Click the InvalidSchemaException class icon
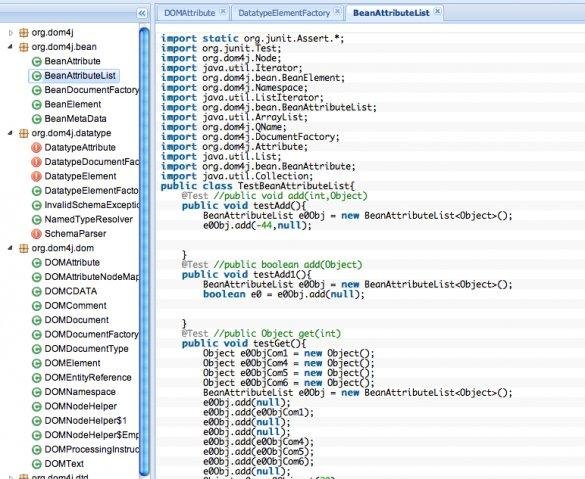585x479 pixels. (x=36, y=205)
